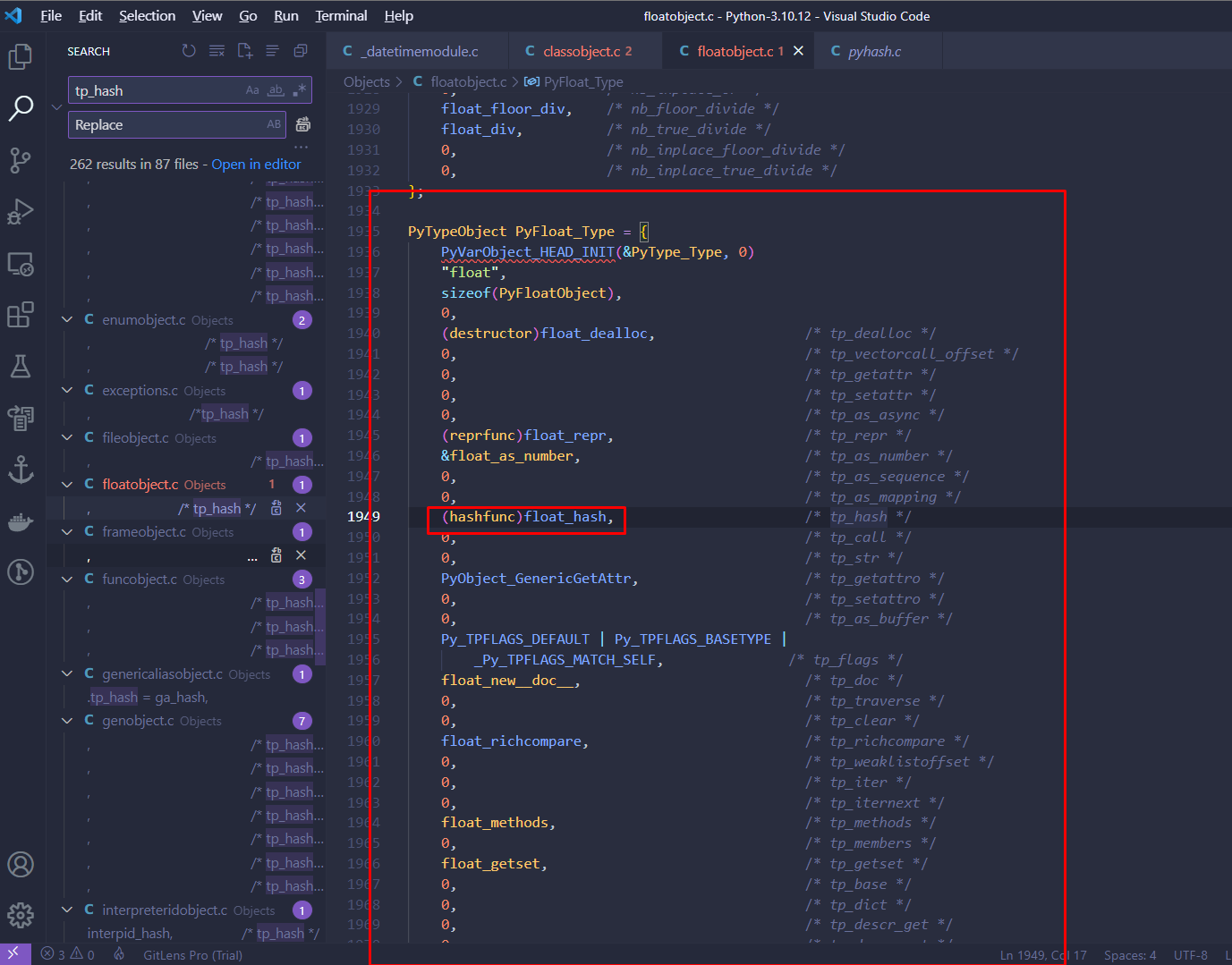This screenshot has height=965, width=1232.
Task: Collapse exceptions.c search results
Action: click(67, 390)
